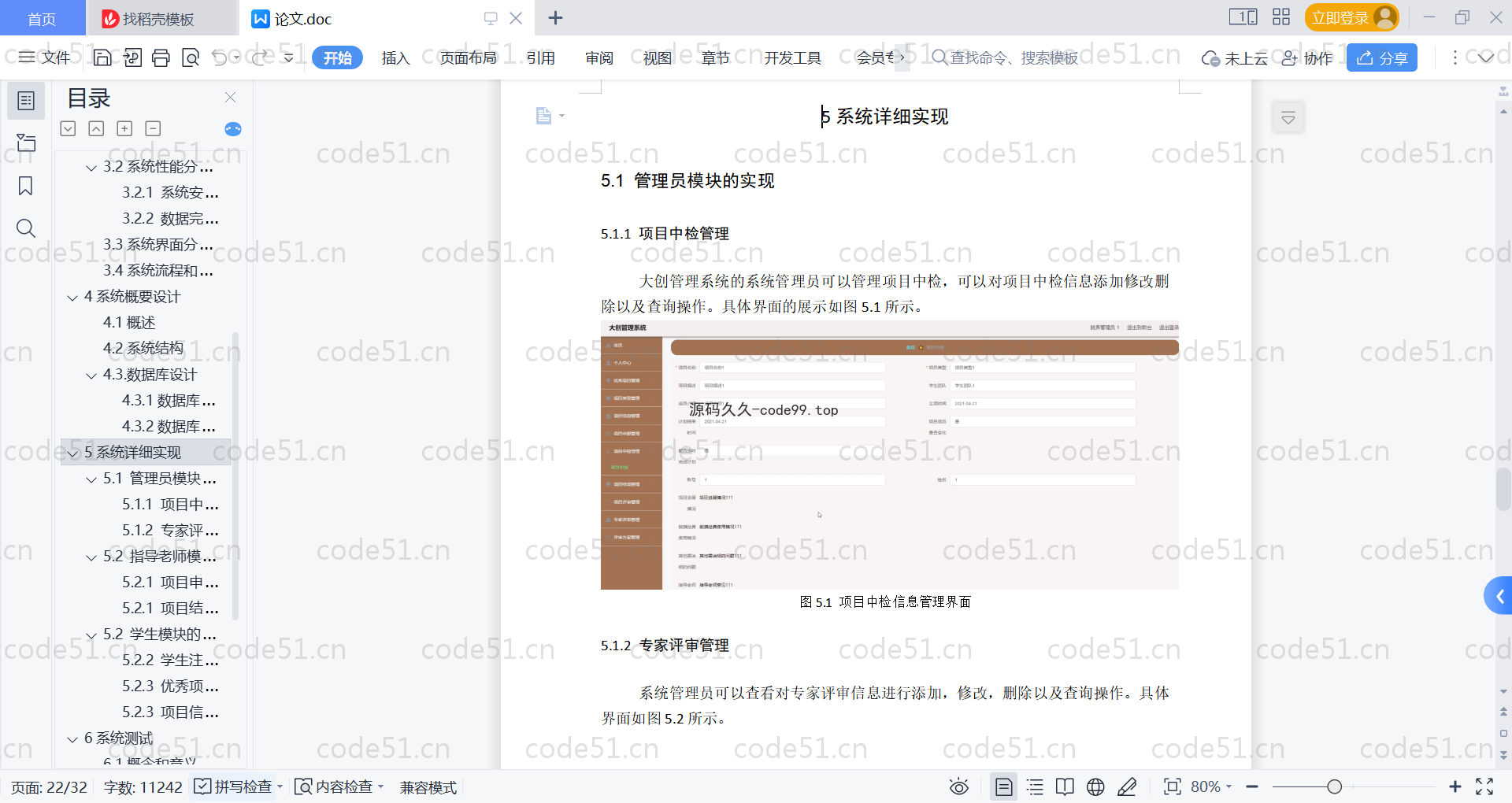This screenshot has height=803, width=1512.
Task: Open the Find magnifier in sidebar
Action: click(26, 228)
